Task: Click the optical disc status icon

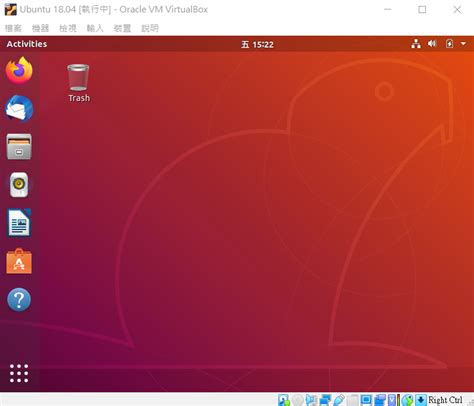Action: pos(298,400)
